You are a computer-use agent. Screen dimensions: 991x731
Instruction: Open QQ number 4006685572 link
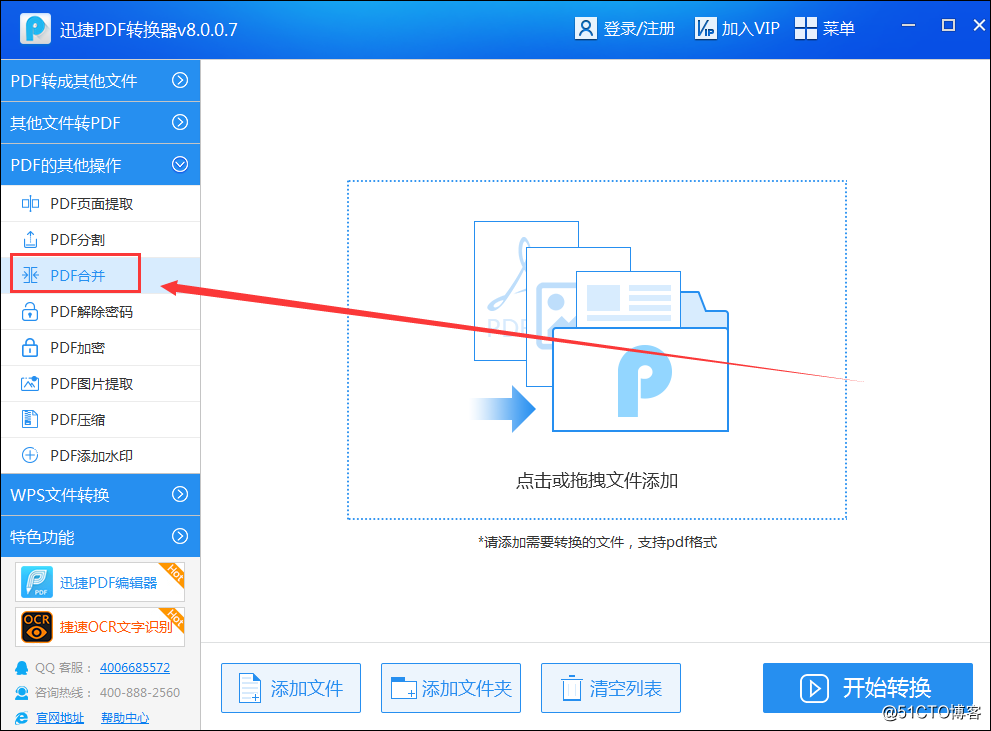(135, 668)
